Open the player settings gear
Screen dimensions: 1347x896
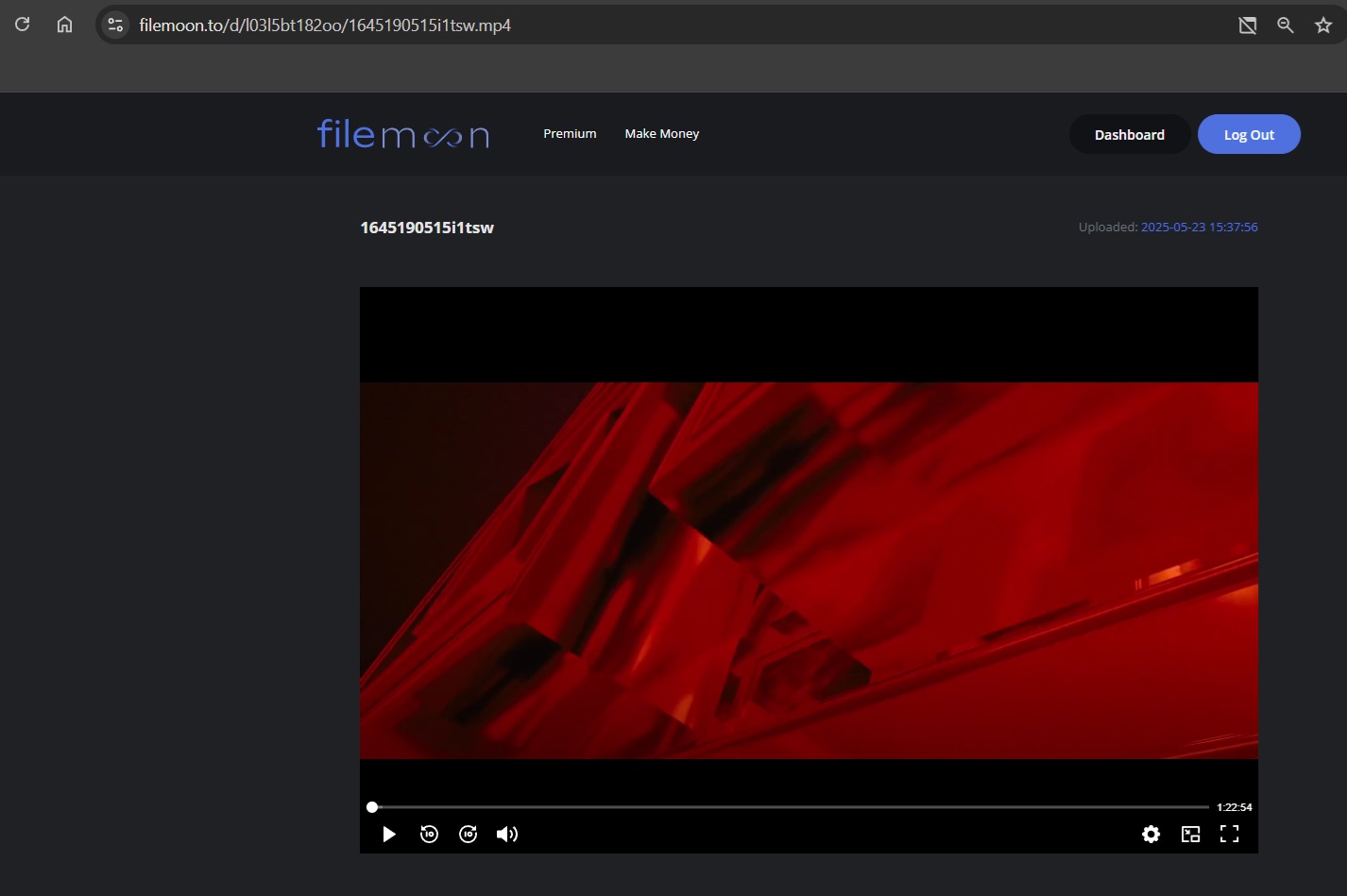pyautogui.click(x=1151, y=834)
